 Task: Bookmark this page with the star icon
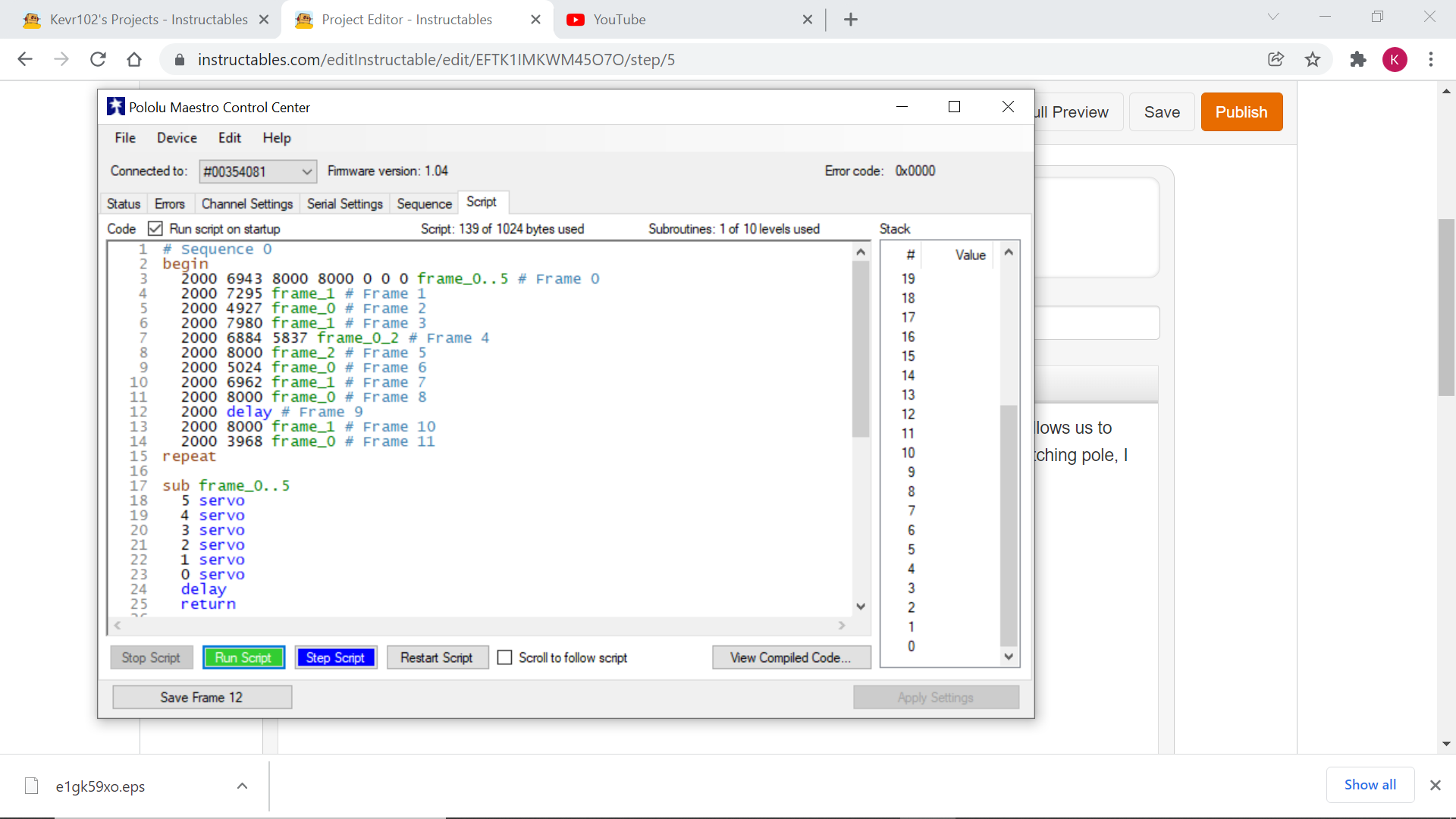pos(1313,59)
